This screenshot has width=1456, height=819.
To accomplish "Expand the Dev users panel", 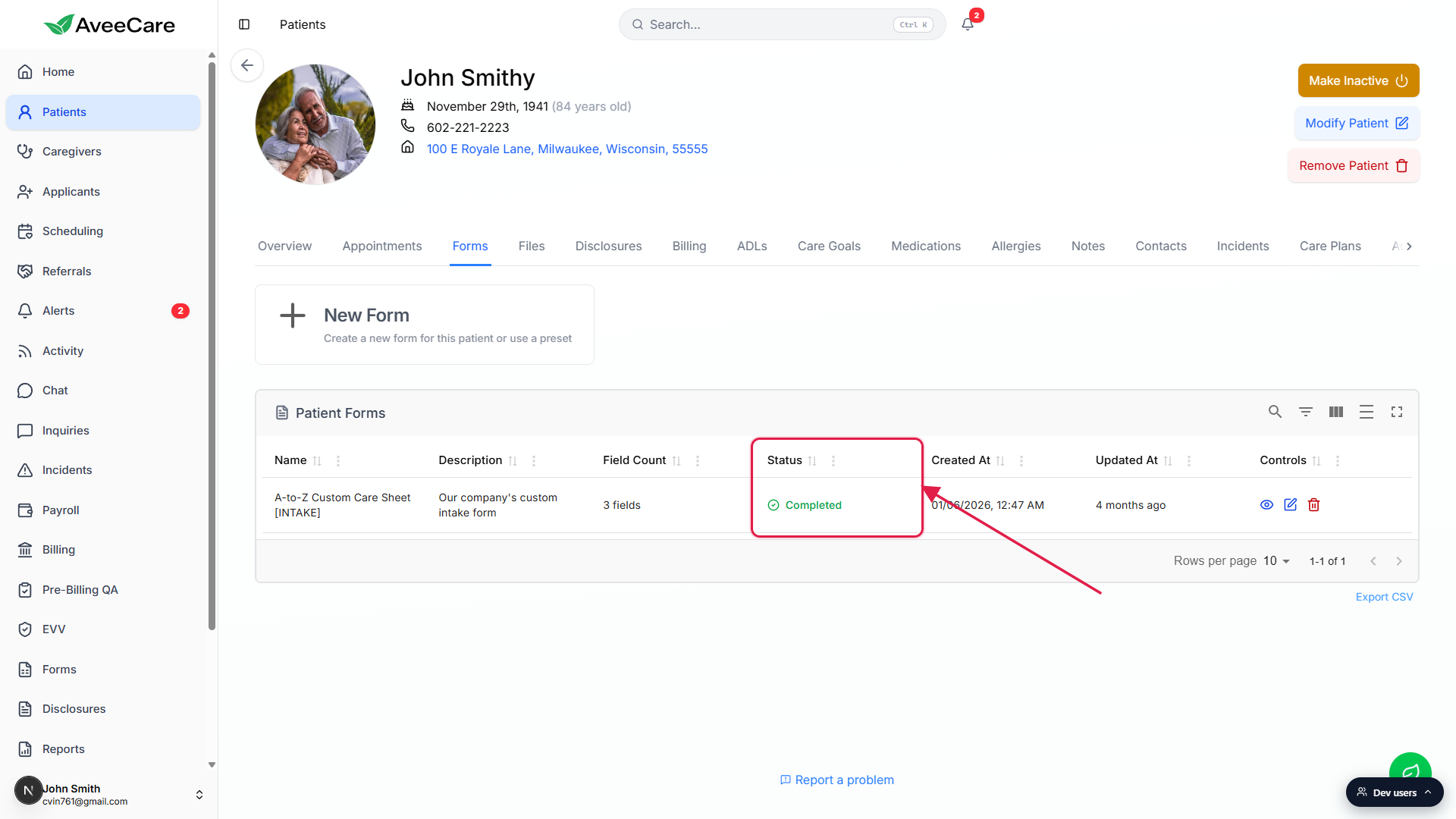I will coord(1394,792).
